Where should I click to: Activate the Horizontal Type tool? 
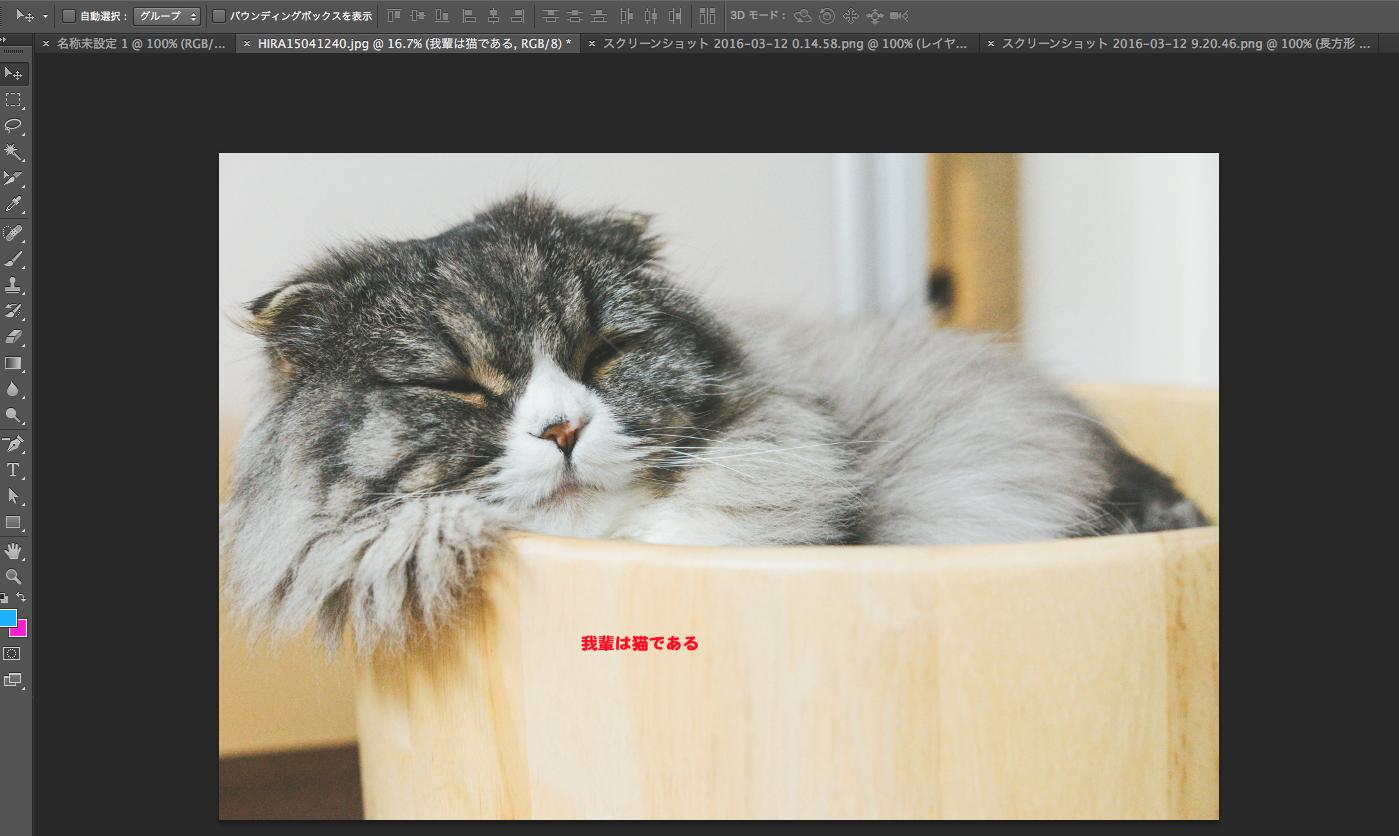pyautogui.click(x=14, y=469)
